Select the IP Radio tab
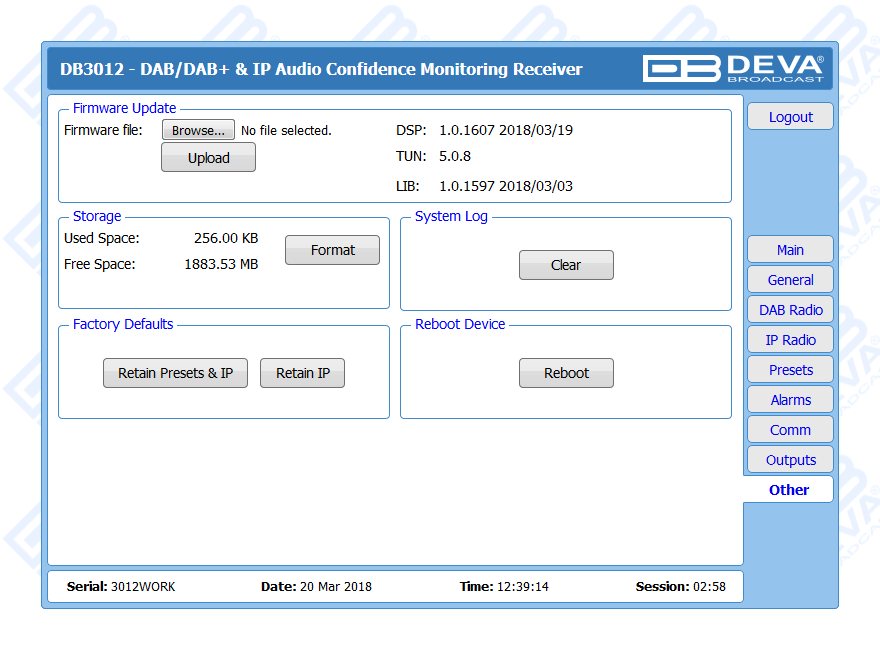The width and height of the screenshot is (880, 650). click(790, 340)
